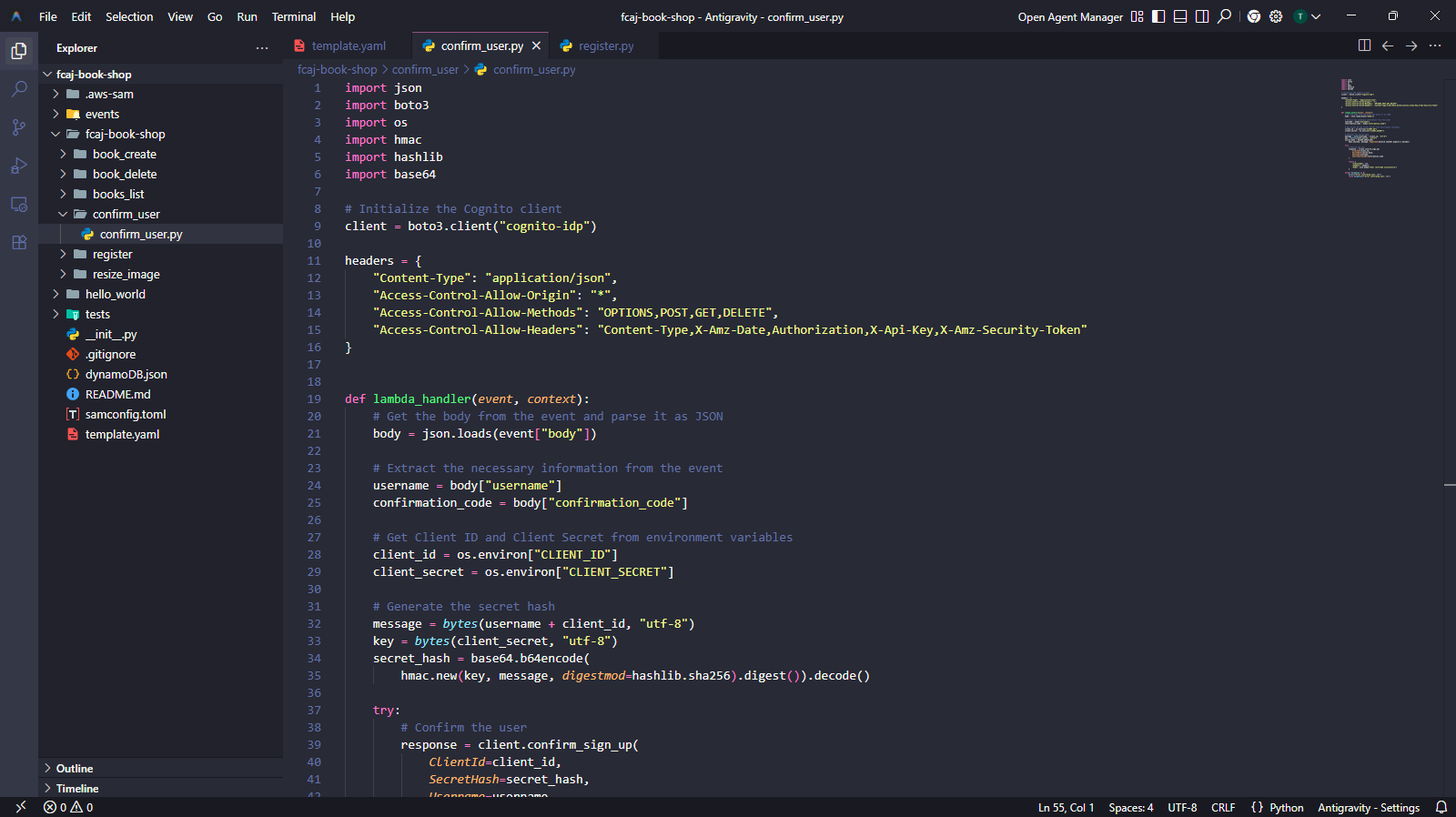Click the UTF-8 encoding indicator
Viewport: 1456px width, 817px height.
point(1182,807)
